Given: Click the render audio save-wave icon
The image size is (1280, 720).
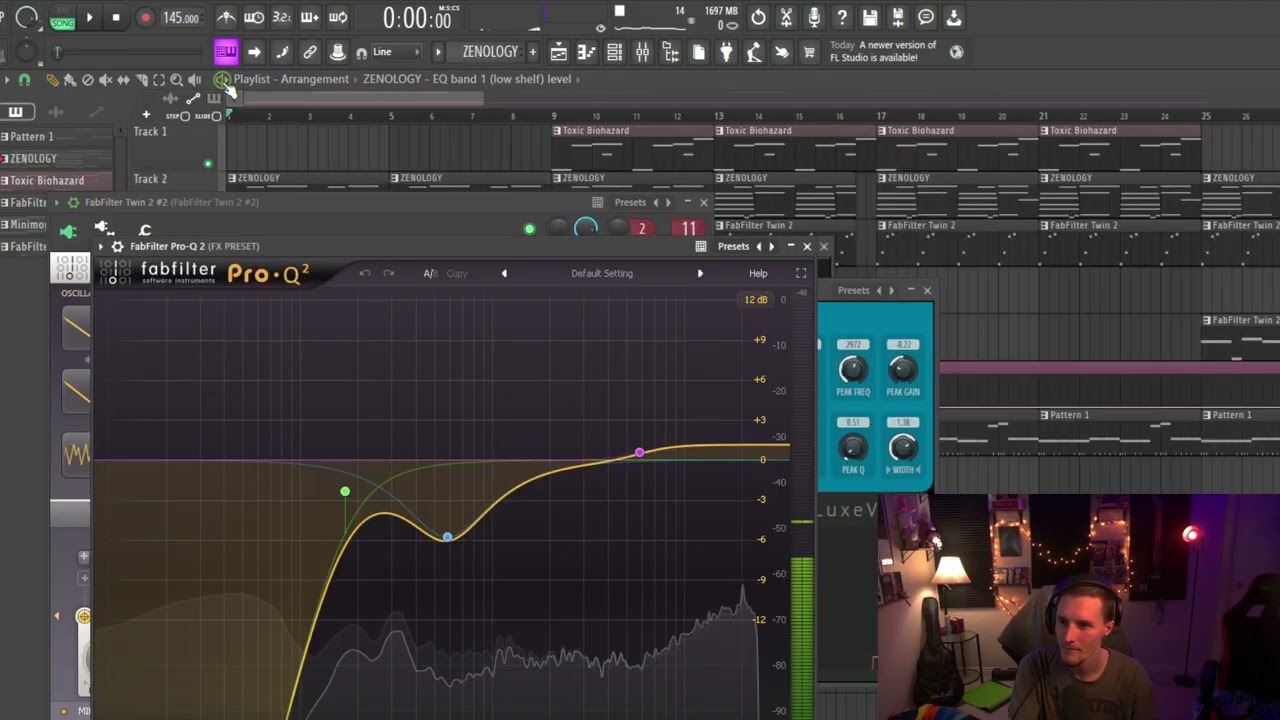Looking at the screenshot, I should pyautogui.click(x=898, y=17).
